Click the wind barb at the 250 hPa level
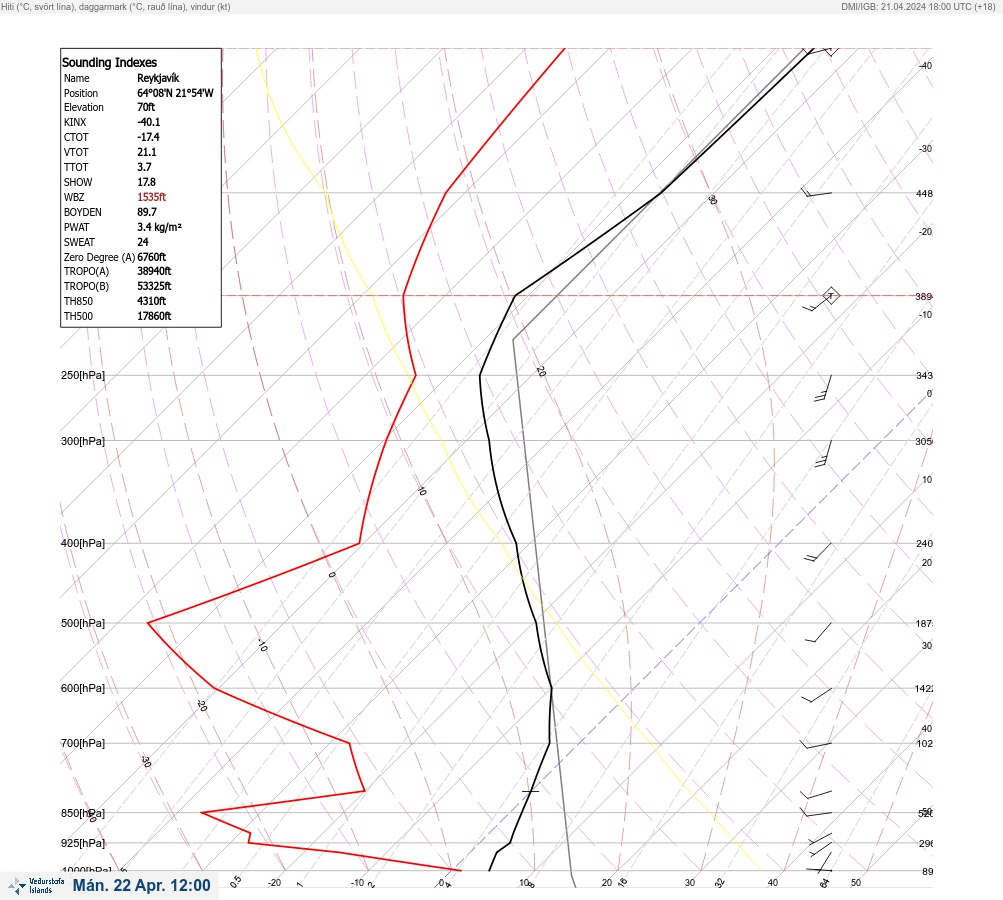 coord(823,388)
